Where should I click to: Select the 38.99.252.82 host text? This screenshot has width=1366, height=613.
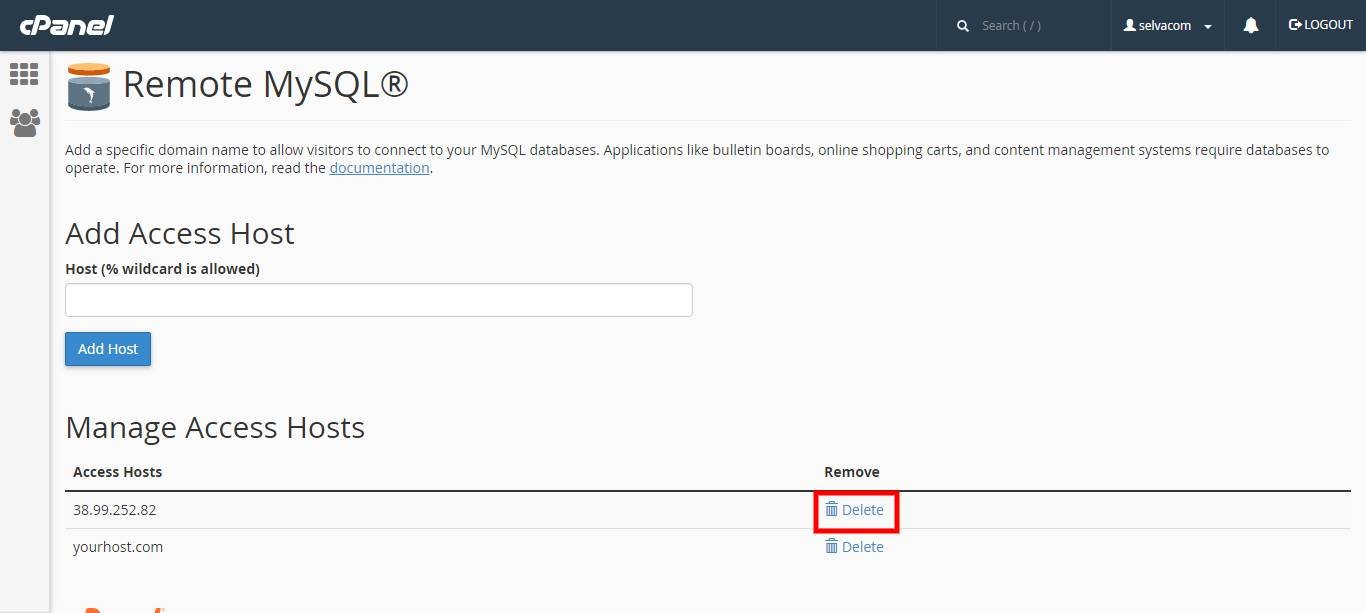115,510
